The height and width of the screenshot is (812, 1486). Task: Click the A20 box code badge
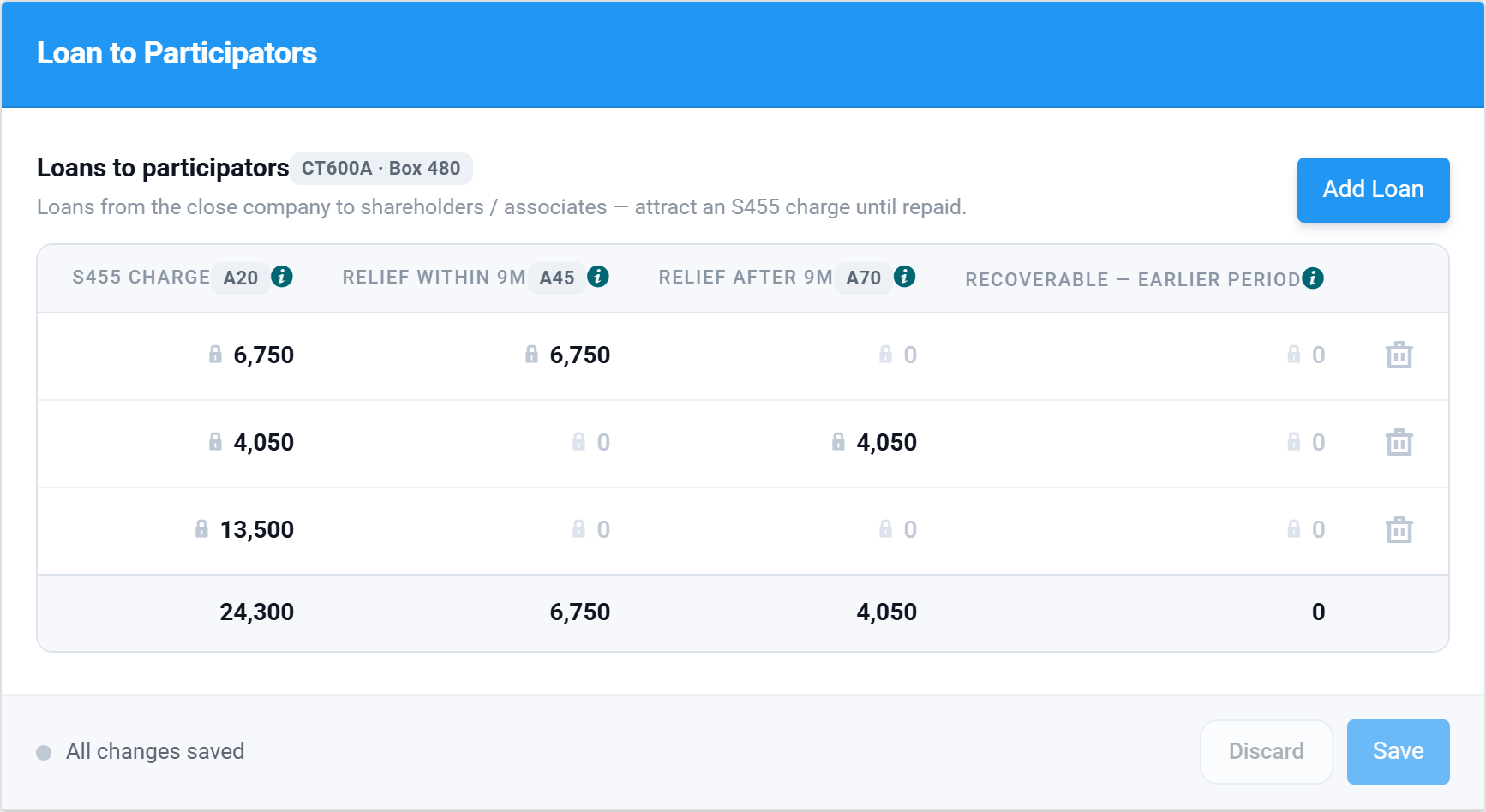click(241, 278)
